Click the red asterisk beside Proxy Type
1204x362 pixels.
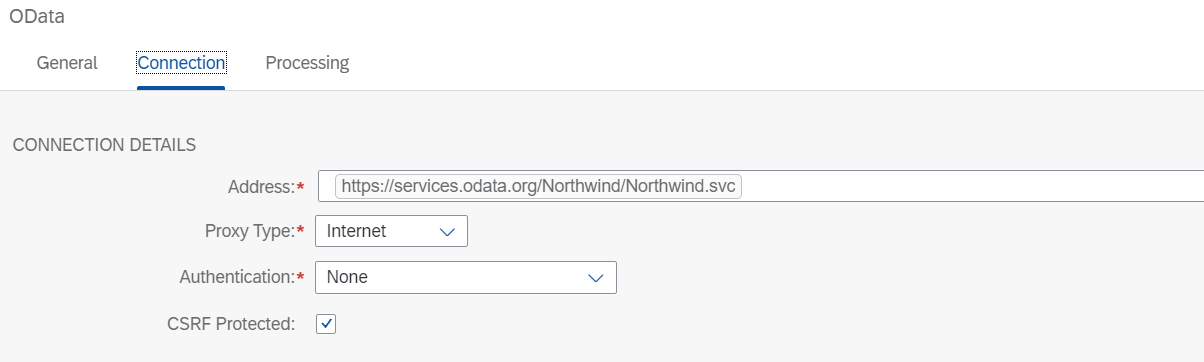300,230
